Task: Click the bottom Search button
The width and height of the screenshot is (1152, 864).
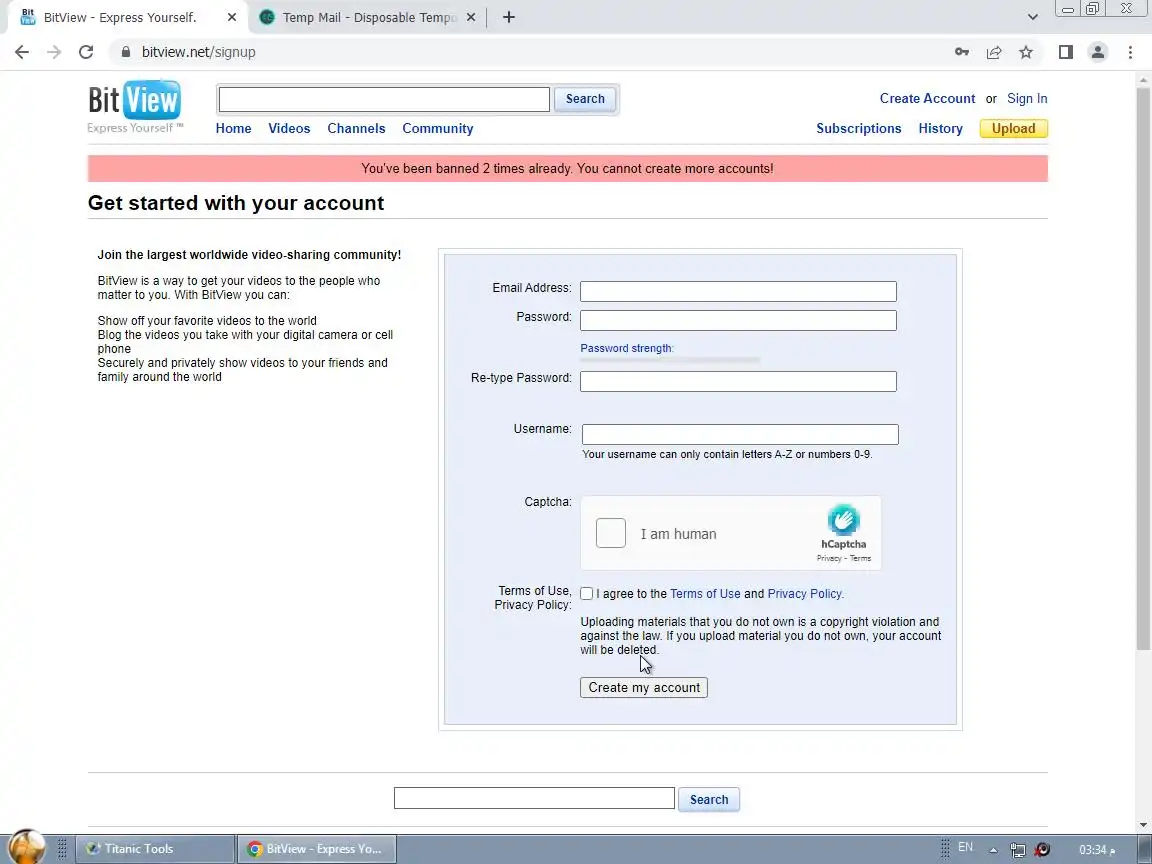Action: (x=709, y=799)
